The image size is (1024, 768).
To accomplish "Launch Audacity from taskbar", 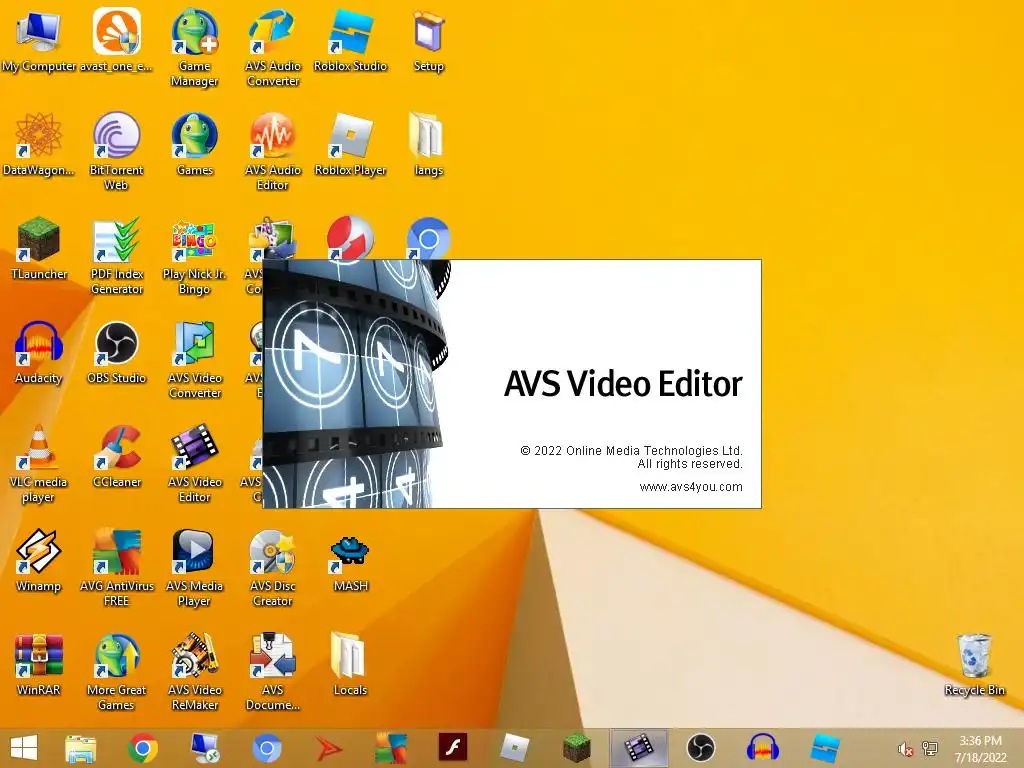I will pyautogui.click(x=763, y=748).
